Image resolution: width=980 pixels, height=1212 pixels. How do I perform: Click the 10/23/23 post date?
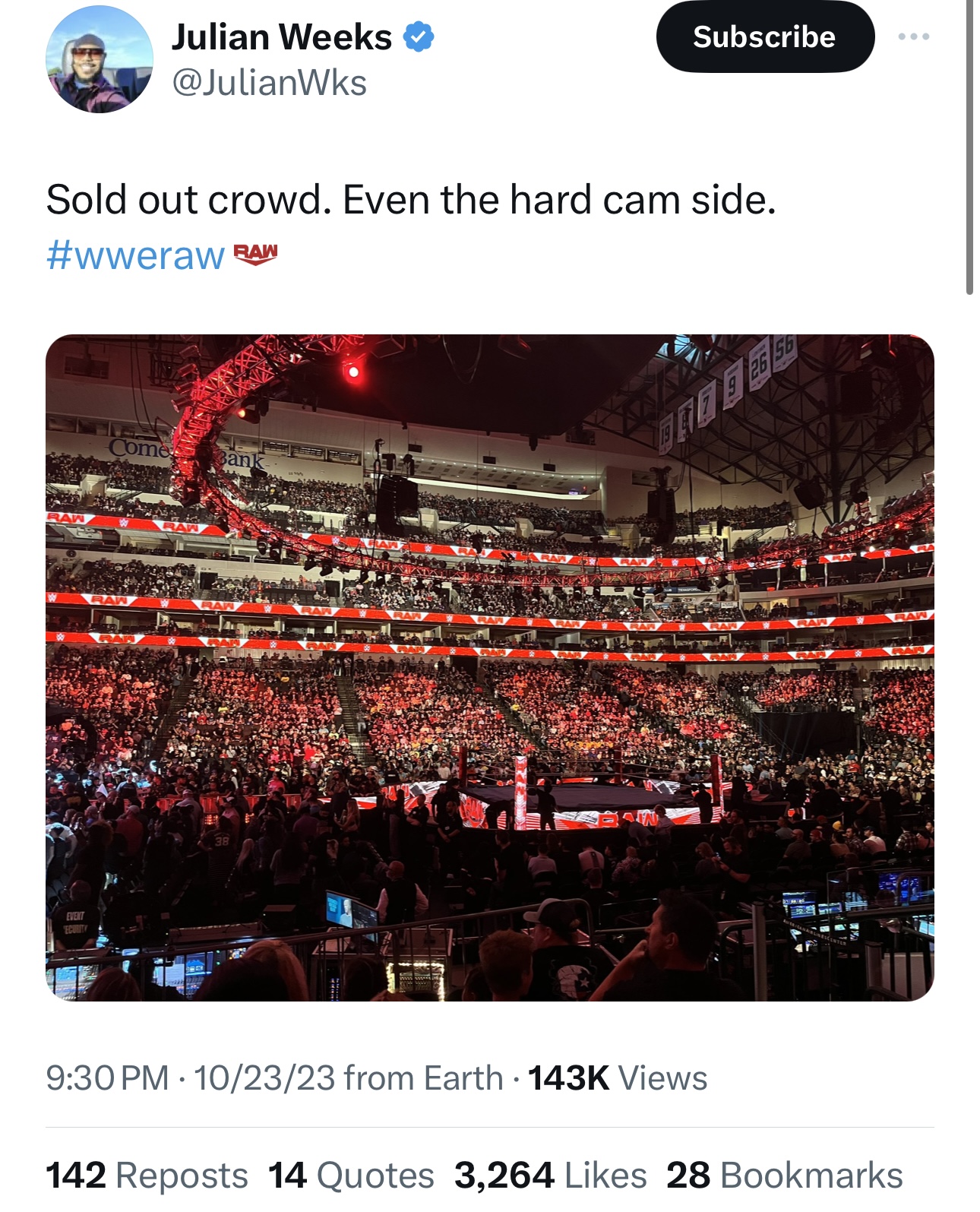pos(264,1078)
